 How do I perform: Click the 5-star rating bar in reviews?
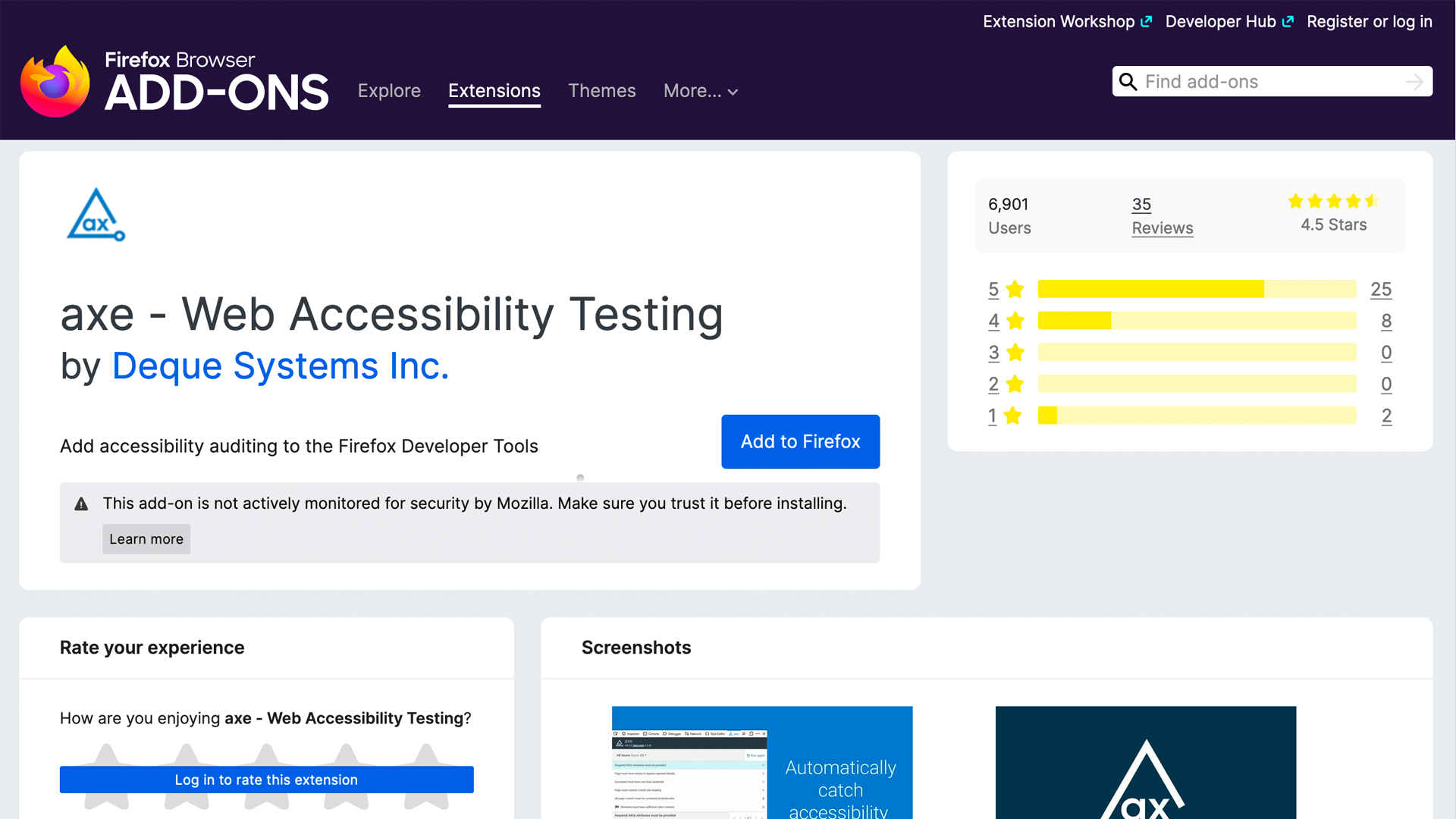pos(1195,289)
